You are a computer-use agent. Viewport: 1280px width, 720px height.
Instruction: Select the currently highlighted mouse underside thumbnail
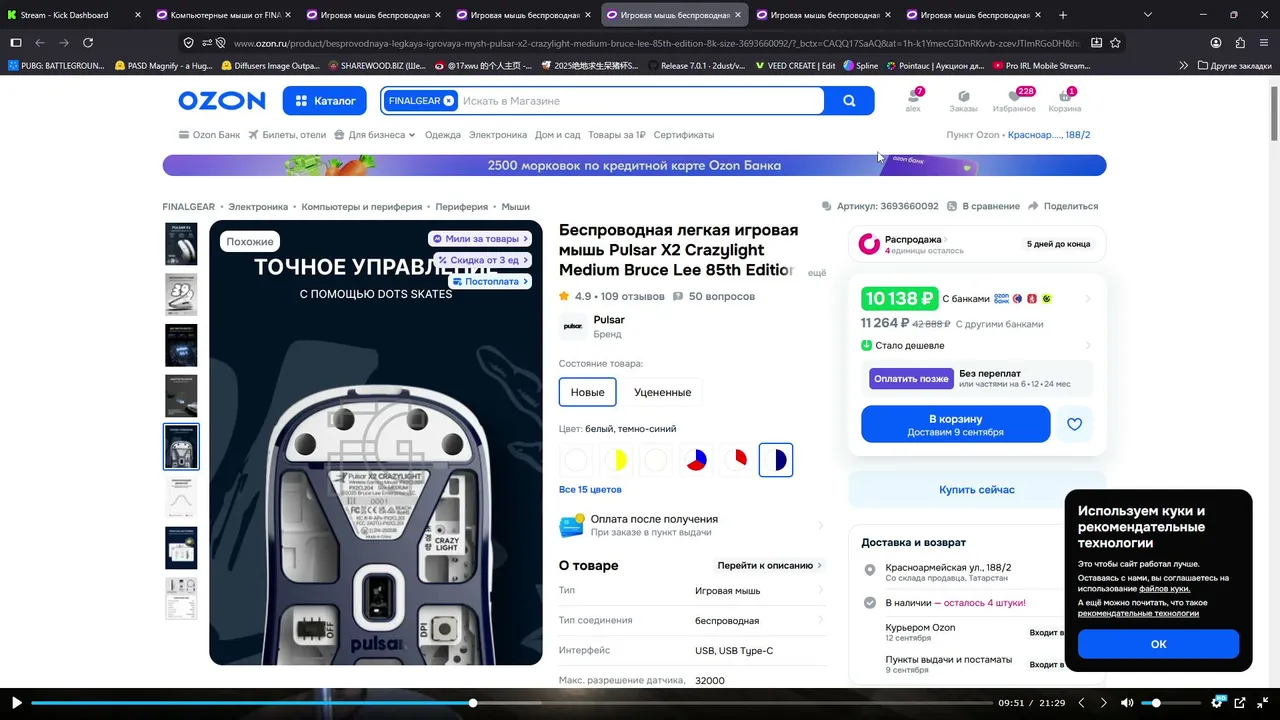click(x=181, y=447)
